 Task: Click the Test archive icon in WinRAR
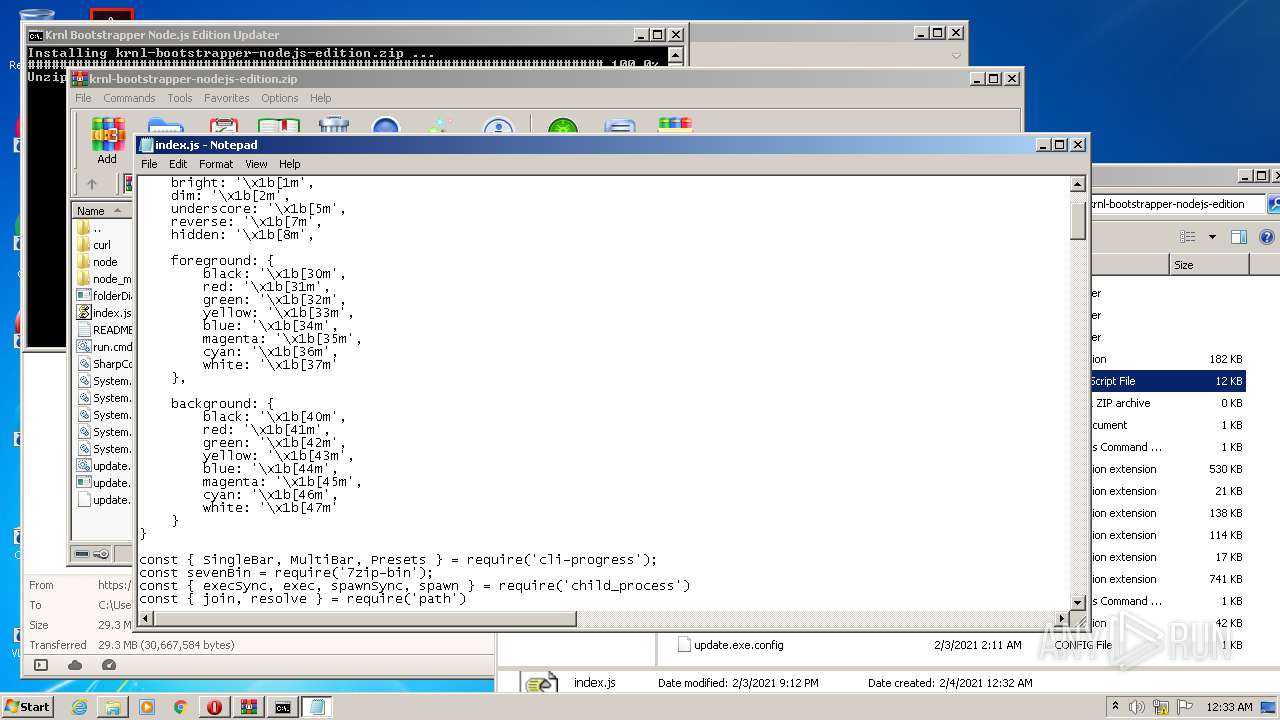223,126
